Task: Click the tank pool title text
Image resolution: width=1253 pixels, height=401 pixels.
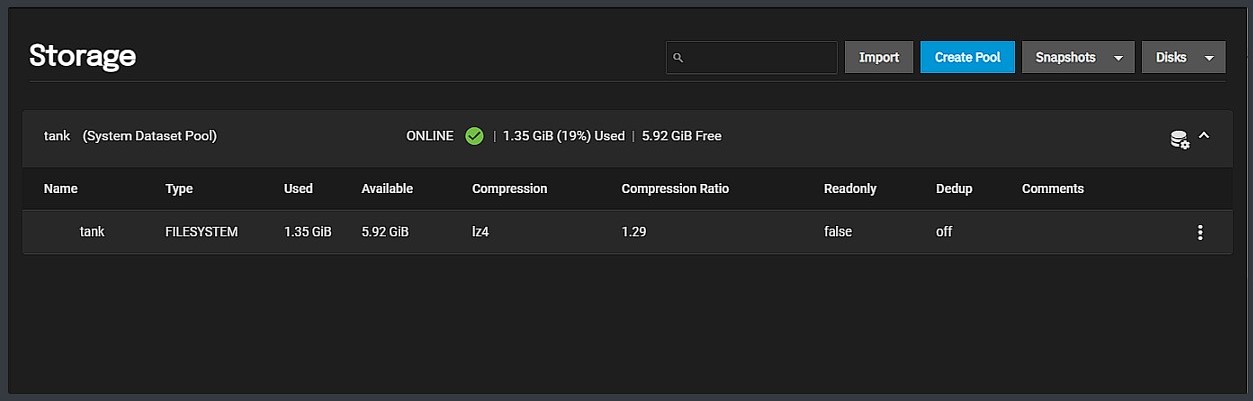Action: click(x=57, y=136)
